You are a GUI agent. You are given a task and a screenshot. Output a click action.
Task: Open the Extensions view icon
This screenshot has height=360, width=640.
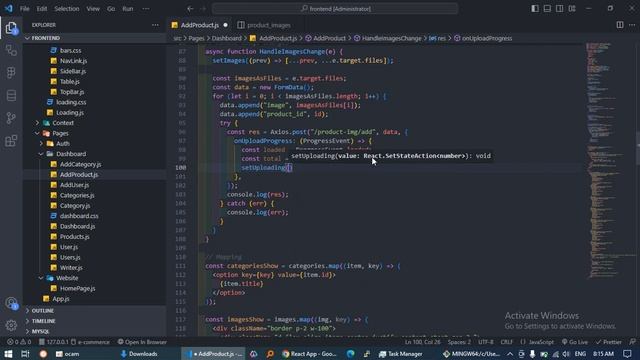click(11, 140)
